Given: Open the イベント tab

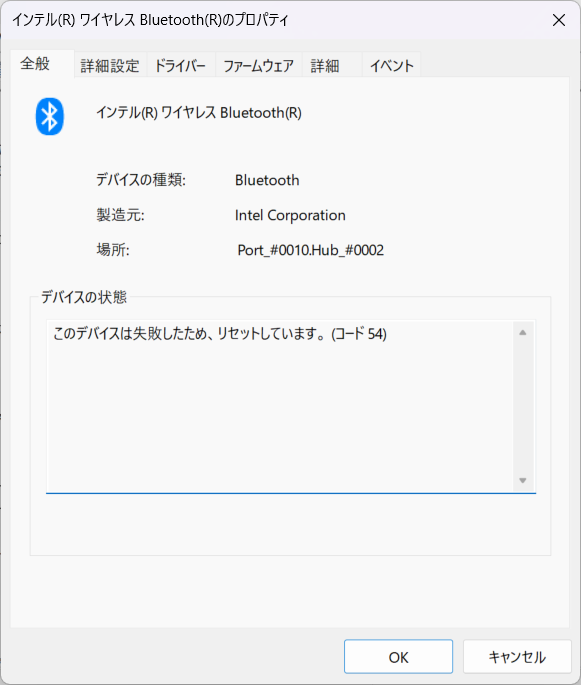Looking at the screenshot, I should (391, 66).
